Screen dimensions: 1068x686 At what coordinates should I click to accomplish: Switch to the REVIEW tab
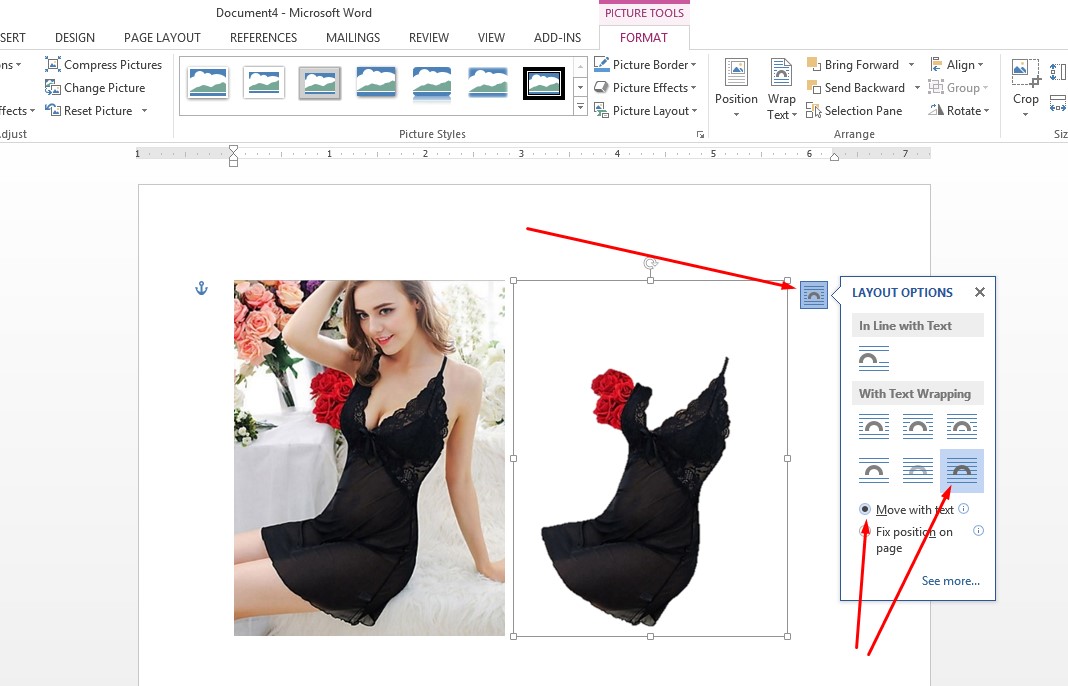click(x=429, y=38)
